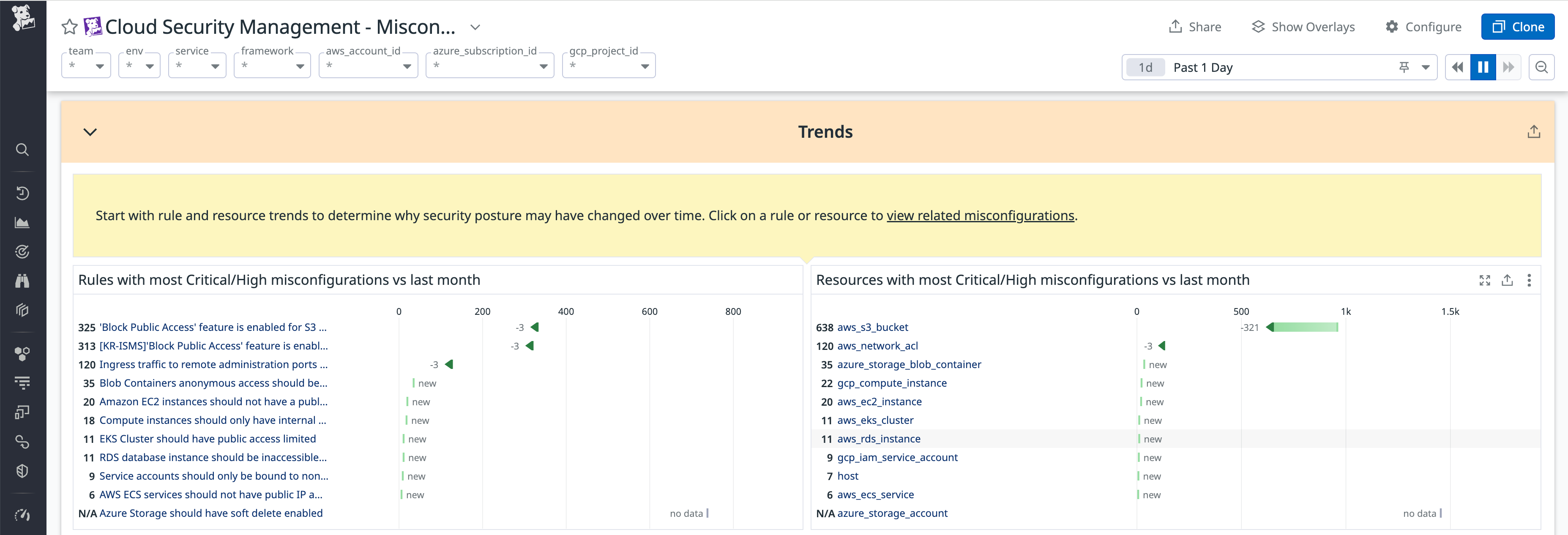Open the Configure menu

[x=1423, y=27]
